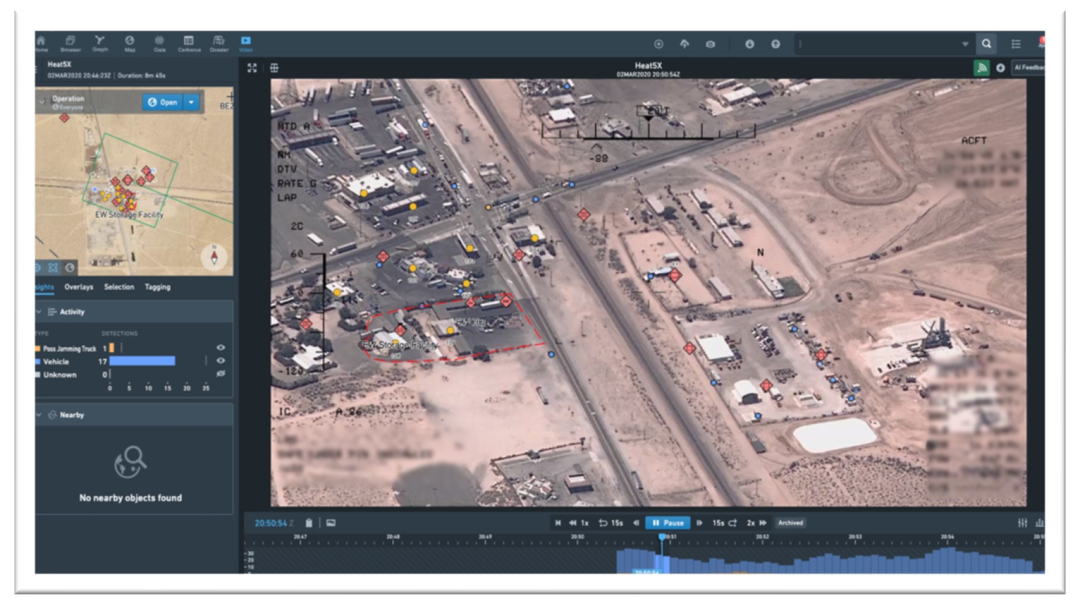This screenshot has height=613, width=1080.
Task: Open the Home section in top navigation
Action: [x=41, y=43]
